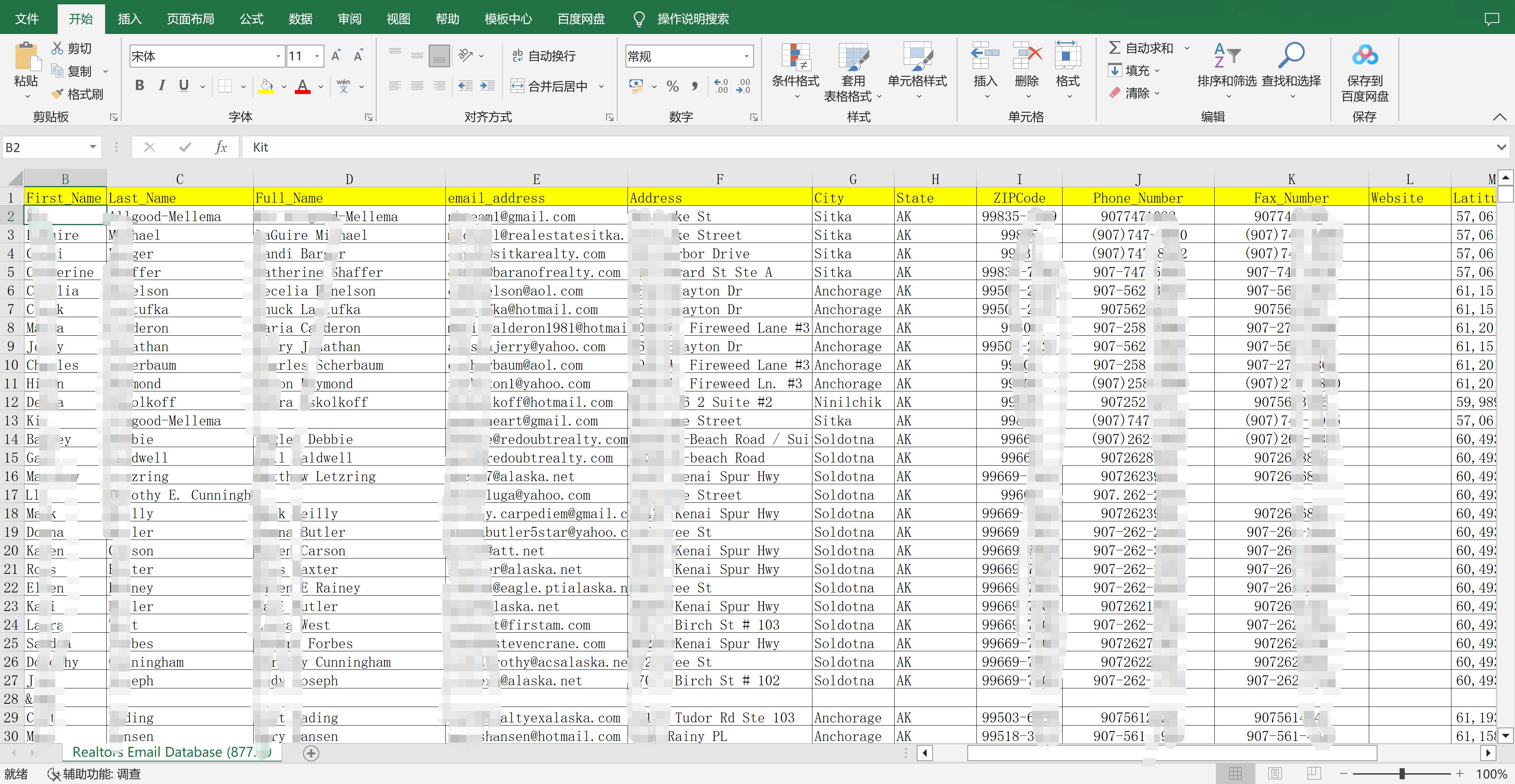Toggle Bold formatting
Image resolution: width=1515 pixels, height=784 pixels.
pyautogui.click(x=139, y=86)
